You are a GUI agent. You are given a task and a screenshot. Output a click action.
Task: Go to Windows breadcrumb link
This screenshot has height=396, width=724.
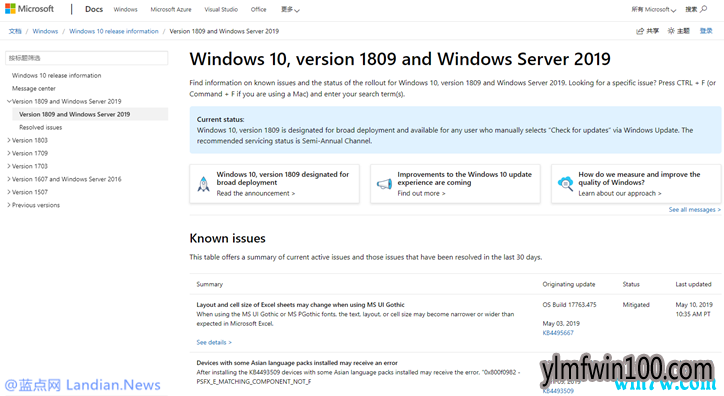[45, 31]
